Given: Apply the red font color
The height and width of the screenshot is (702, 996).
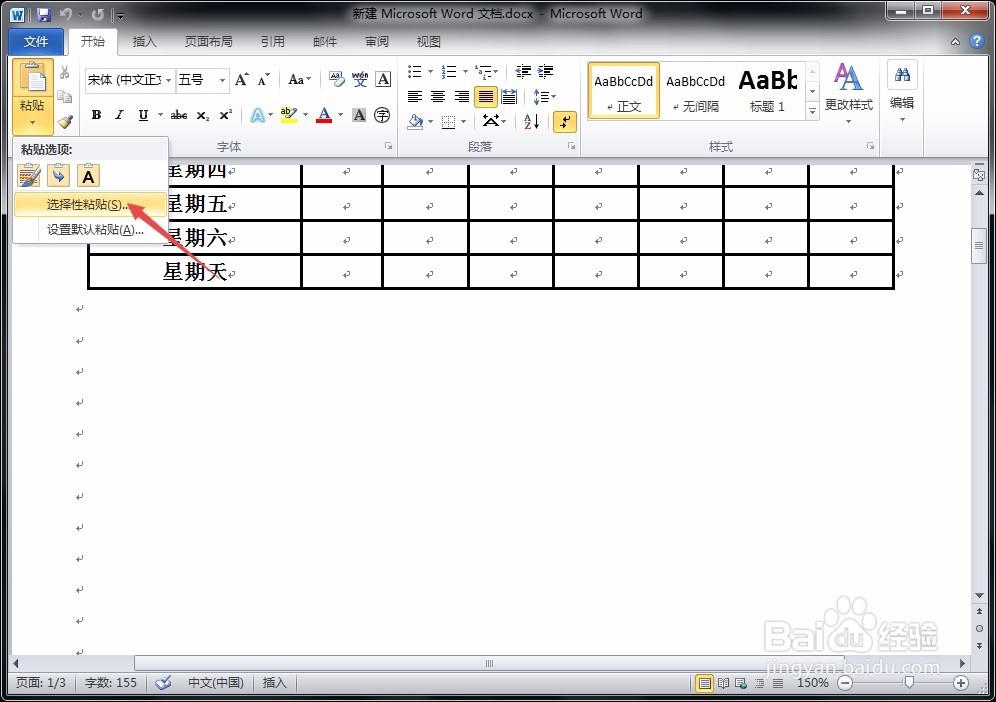Looking at the screenshot, I should [324, 115].
